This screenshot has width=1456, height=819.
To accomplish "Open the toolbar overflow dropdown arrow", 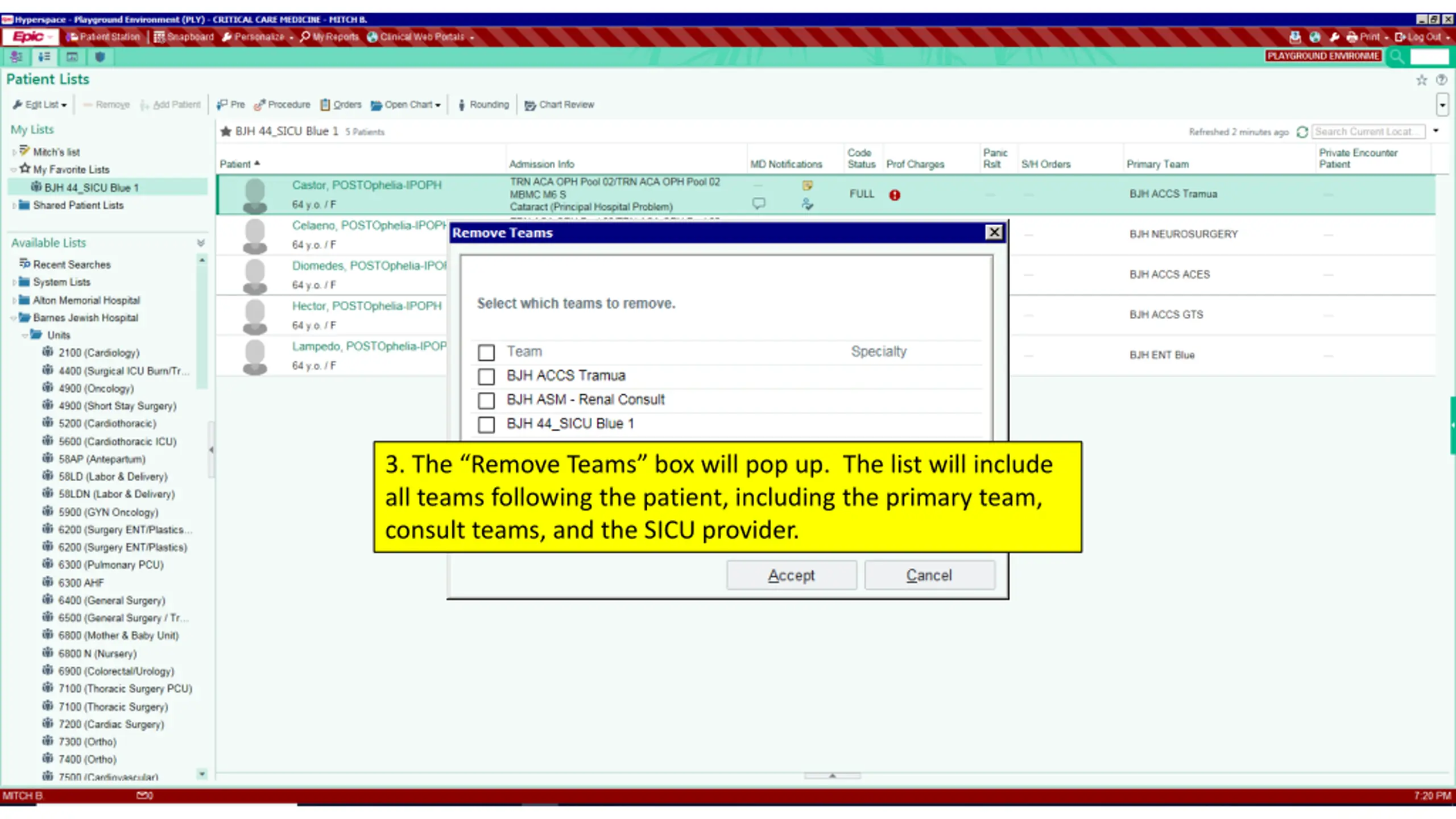I will [1442, 105].
